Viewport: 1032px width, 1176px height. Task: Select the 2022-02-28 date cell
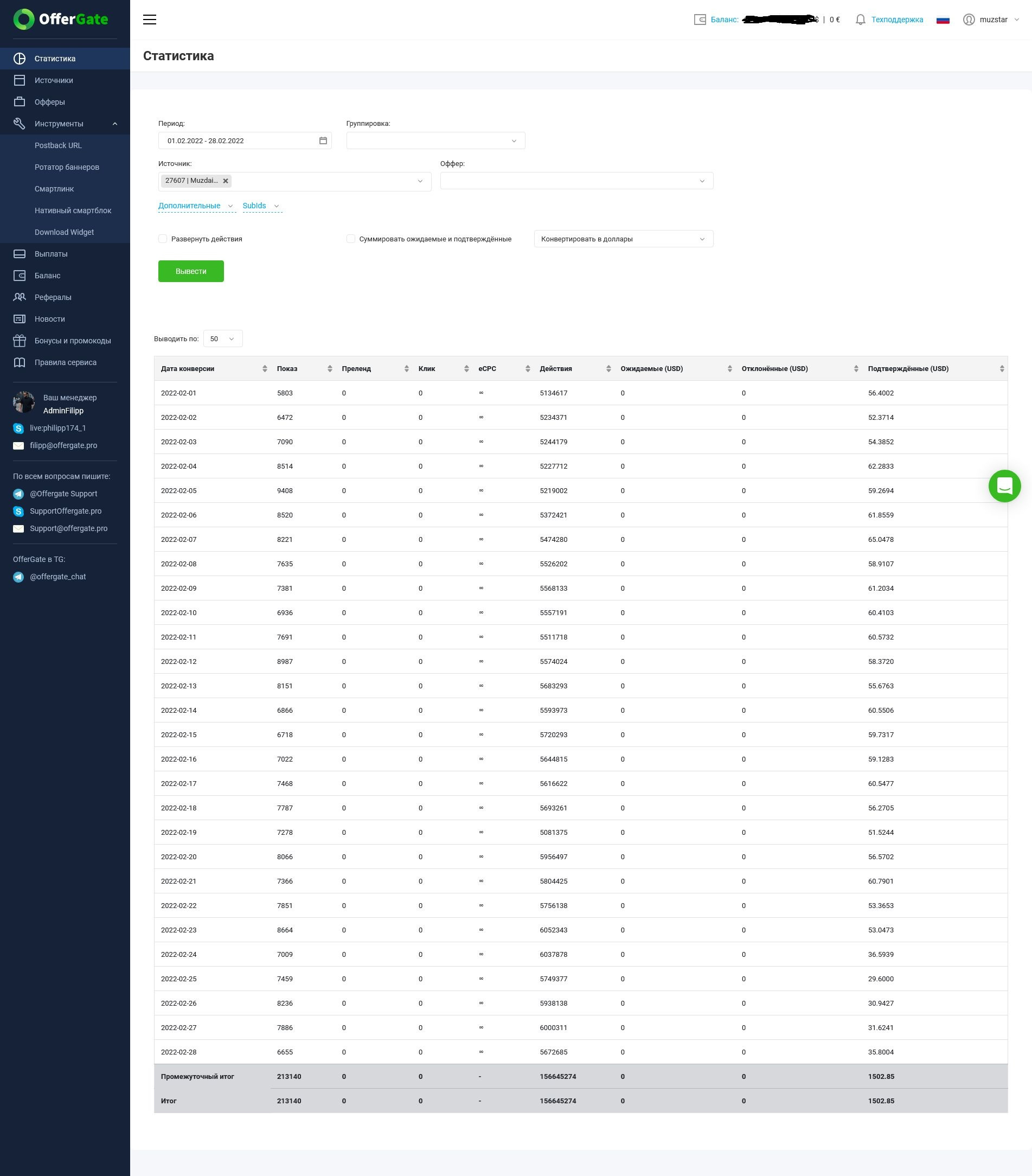click(x=179, y=1052)
